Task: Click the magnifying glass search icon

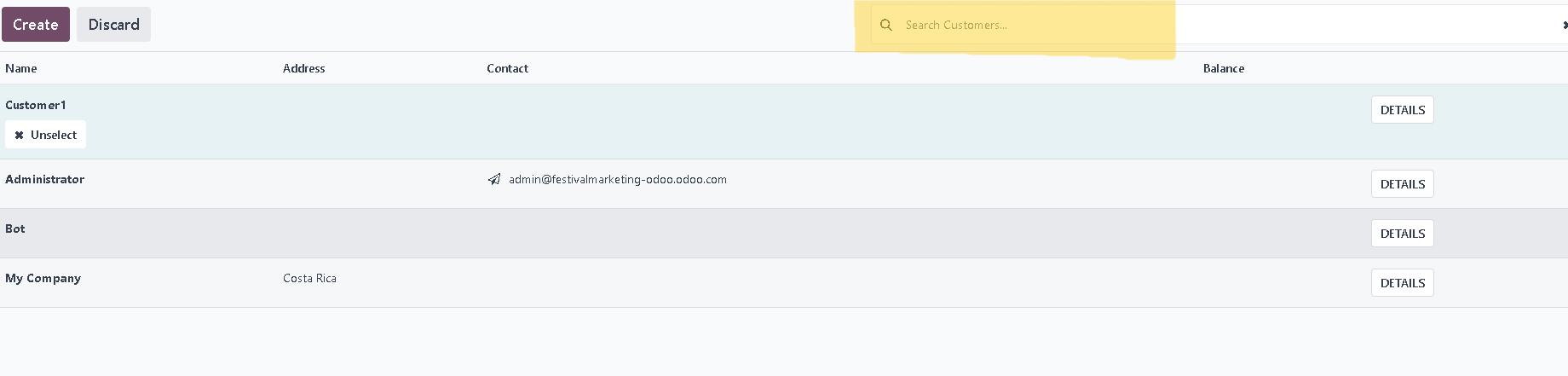Action: [x=886, y=25]
